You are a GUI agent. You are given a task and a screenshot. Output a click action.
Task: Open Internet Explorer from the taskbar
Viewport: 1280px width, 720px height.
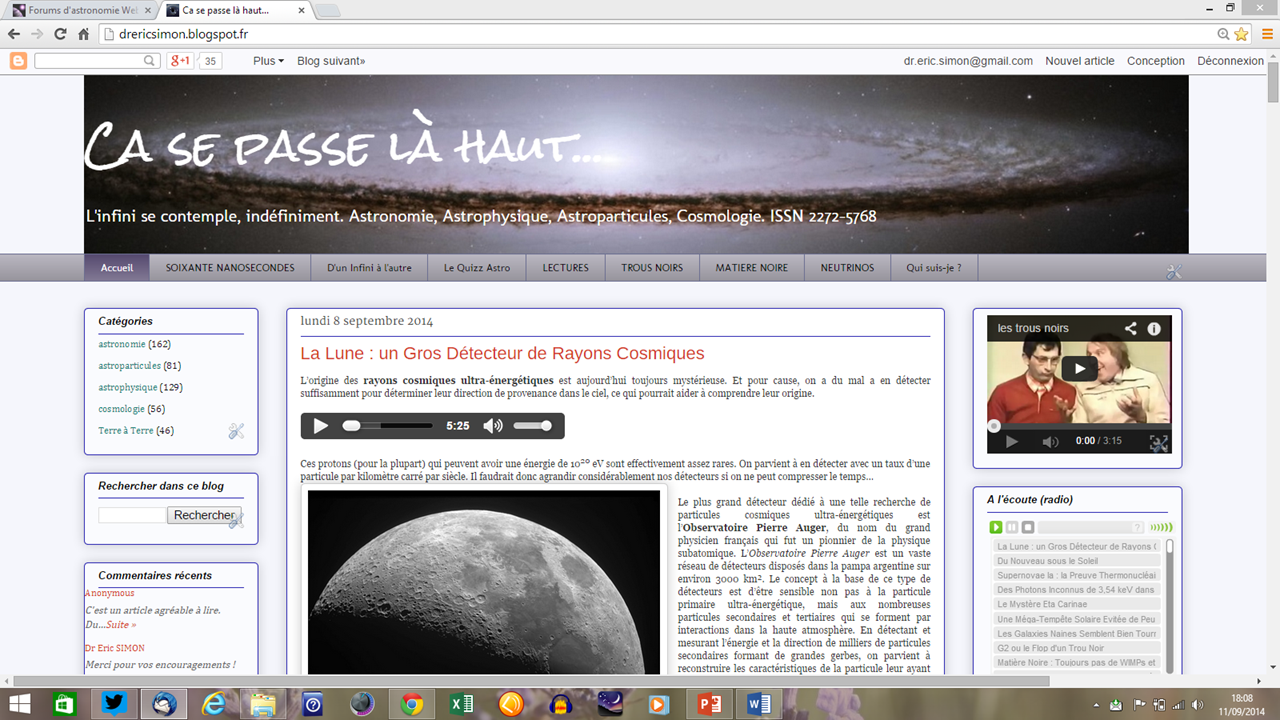pos(215,704)
